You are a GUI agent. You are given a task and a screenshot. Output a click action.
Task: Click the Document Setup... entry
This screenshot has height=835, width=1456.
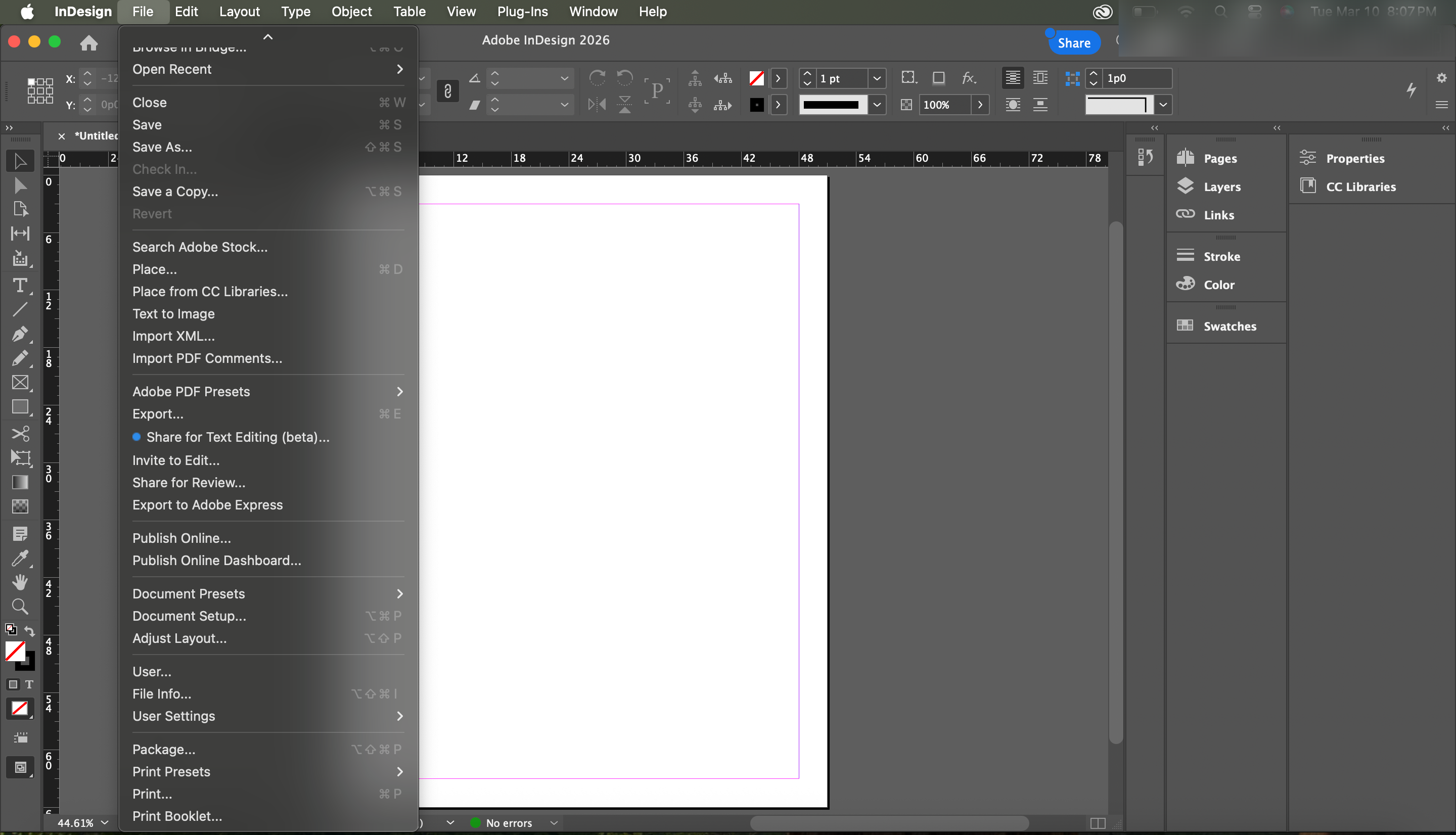click(x=189, y=616)
